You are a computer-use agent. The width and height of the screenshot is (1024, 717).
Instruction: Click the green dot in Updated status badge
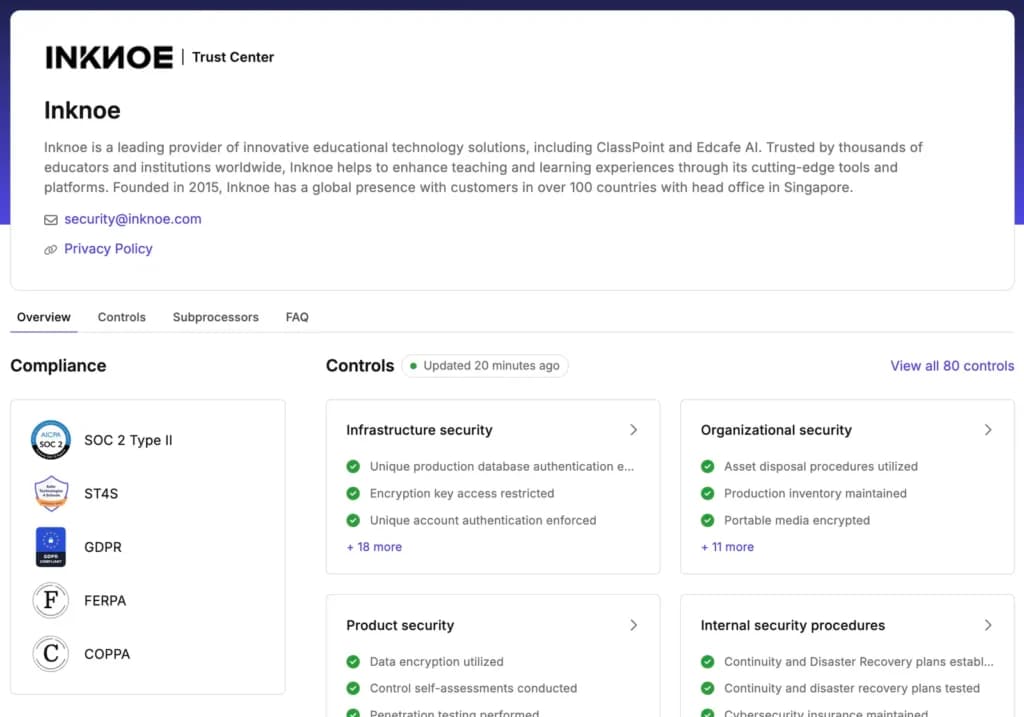point(413,366)
